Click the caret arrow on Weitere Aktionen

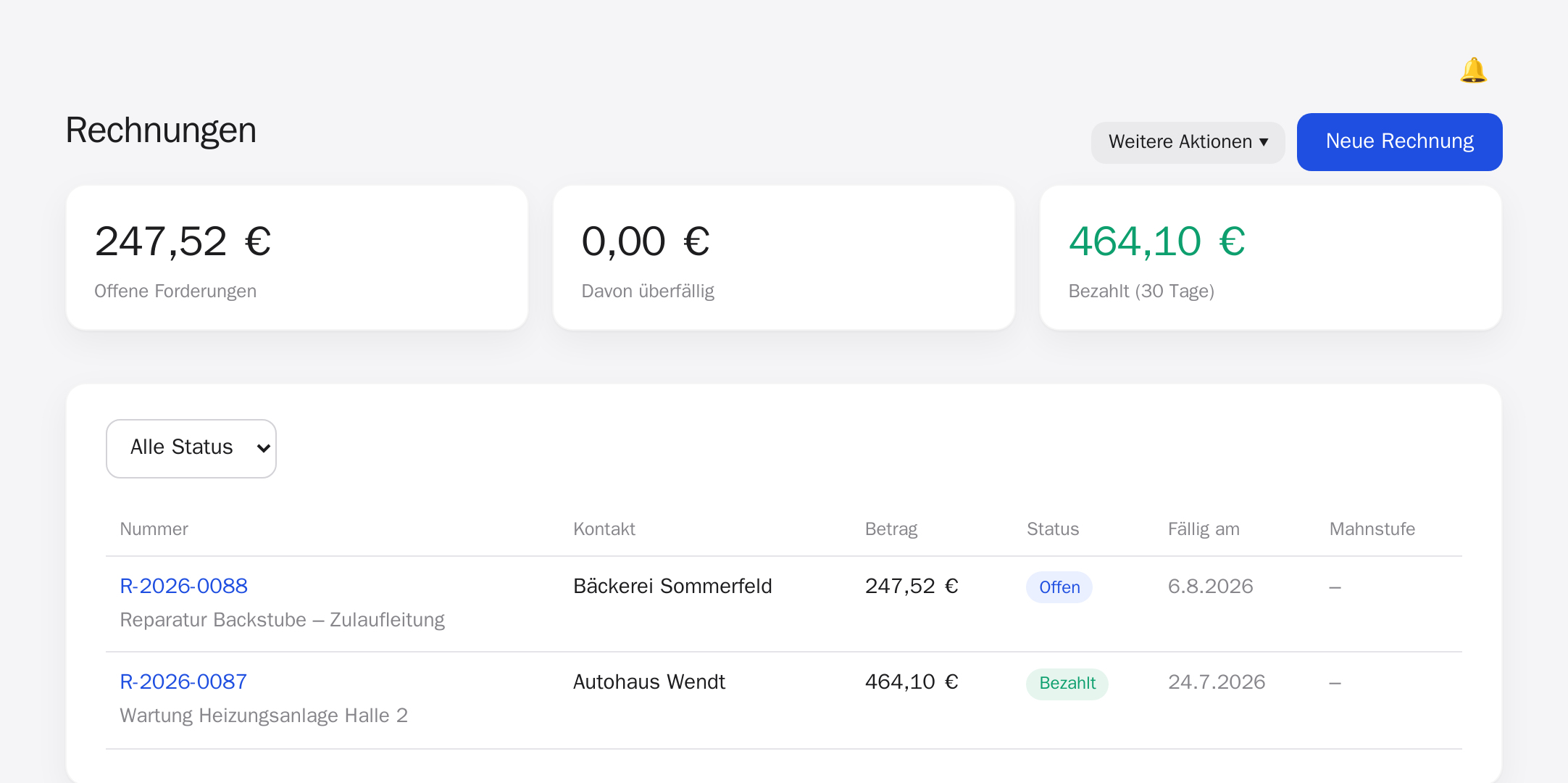(1264, 142)
